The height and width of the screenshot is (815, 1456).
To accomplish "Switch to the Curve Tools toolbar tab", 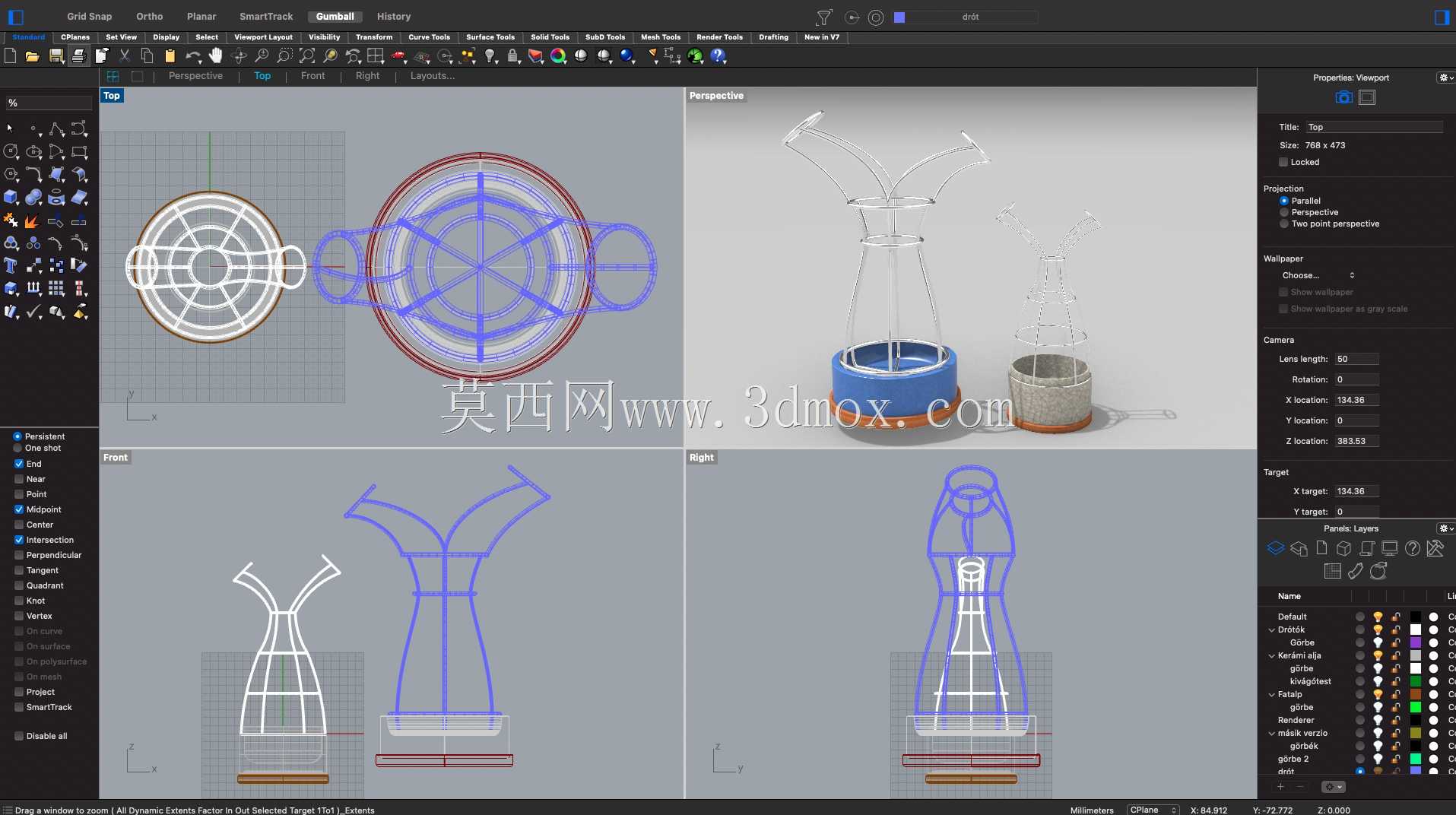I will (x=429, y=36).
